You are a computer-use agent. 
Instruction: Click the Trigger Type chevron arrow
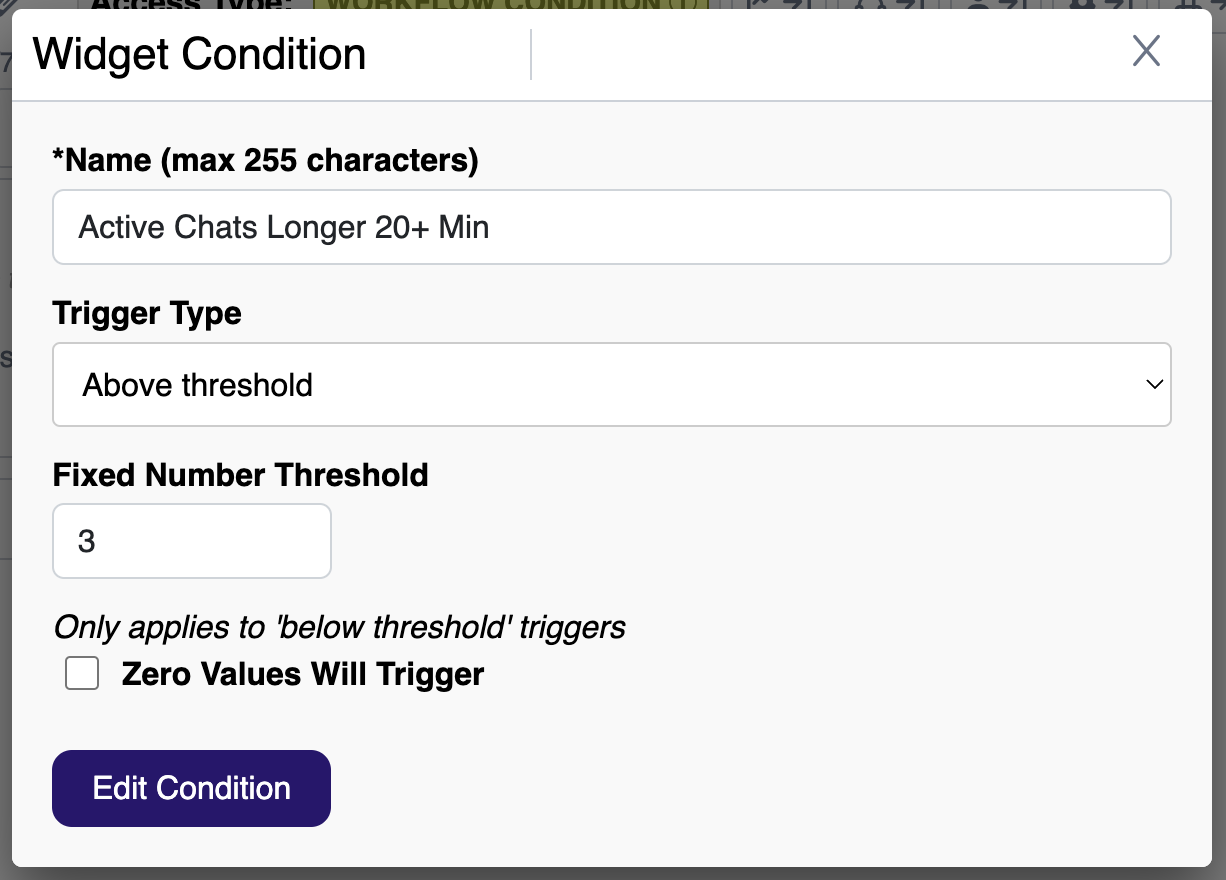tap(1154, 385)
